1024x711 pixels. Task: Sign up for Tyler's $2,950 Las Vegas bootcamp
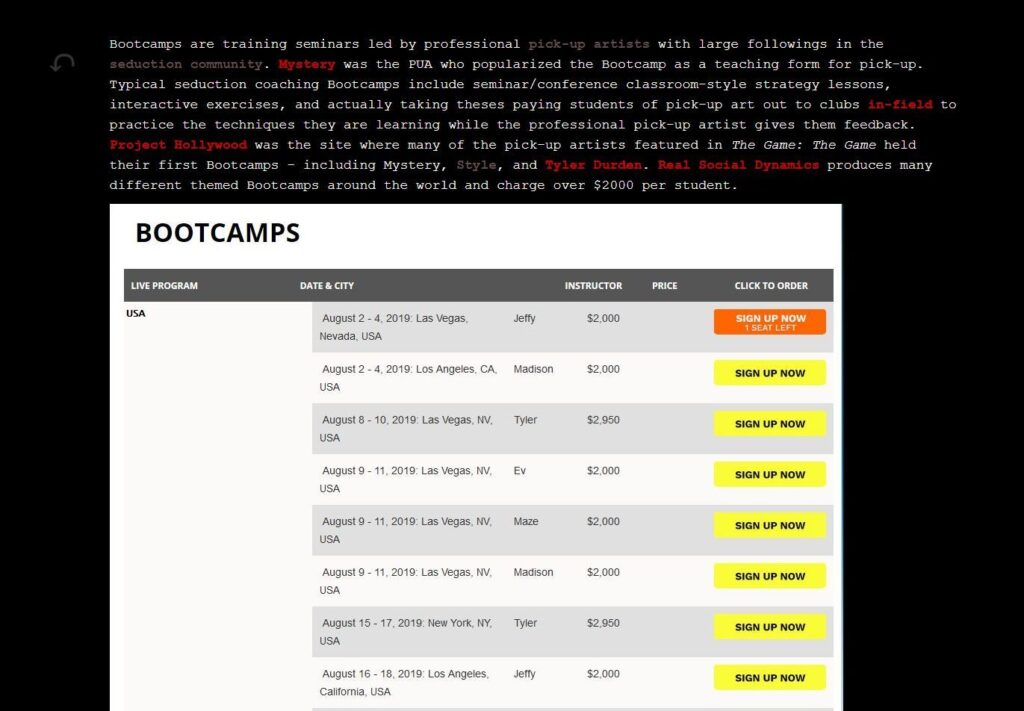pyautogui.click(x=769, y=423)
